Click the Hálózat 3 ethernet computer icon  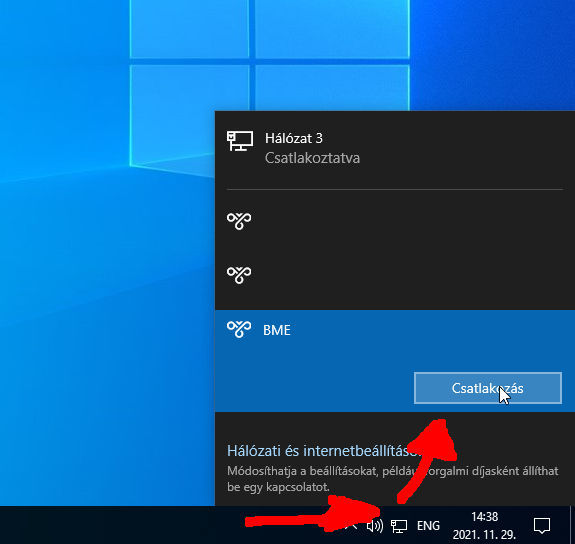240,141
